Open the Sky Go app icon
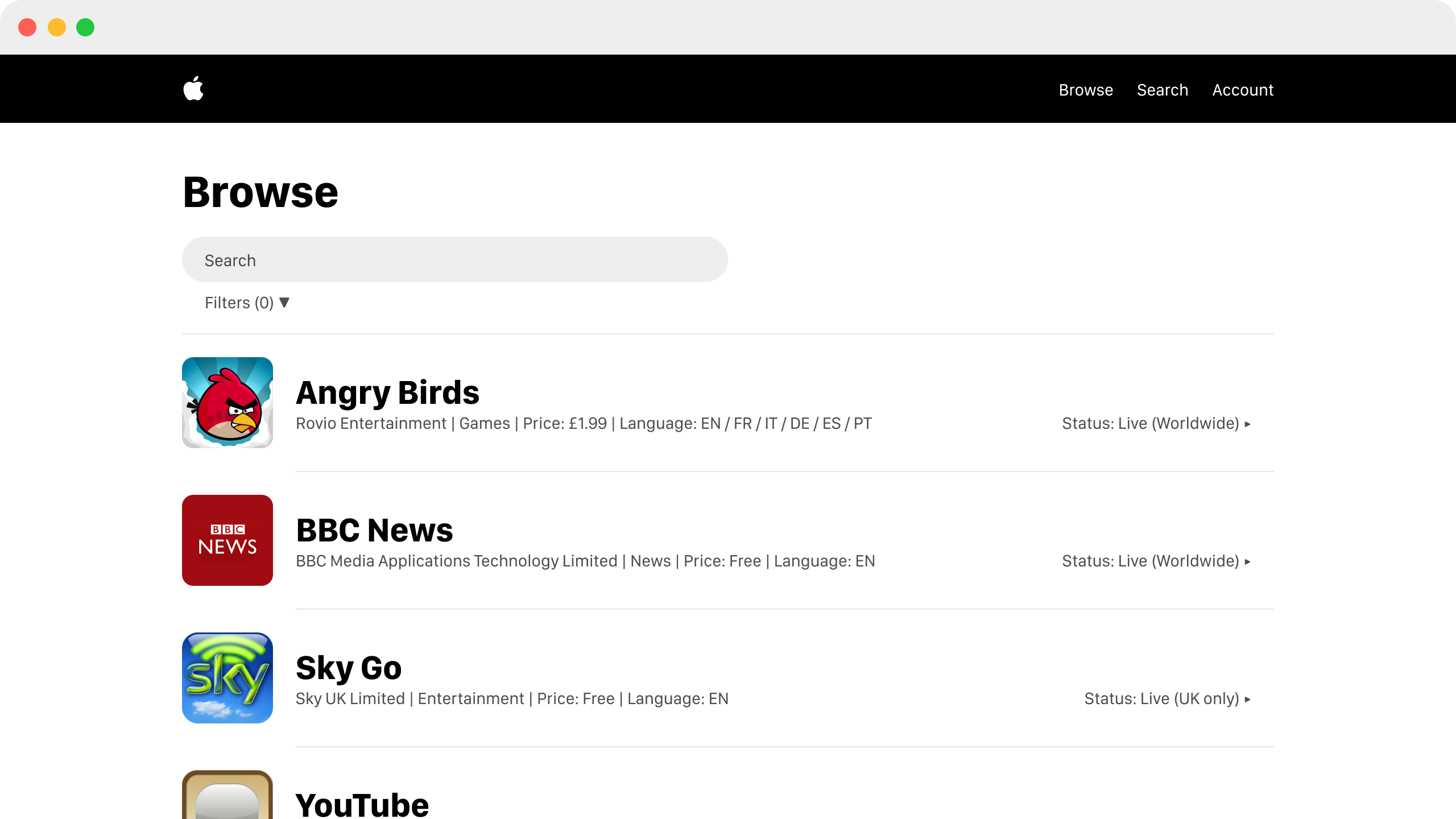The width and height of the screenshot is (1456, 819). click(x=227, y=678)
